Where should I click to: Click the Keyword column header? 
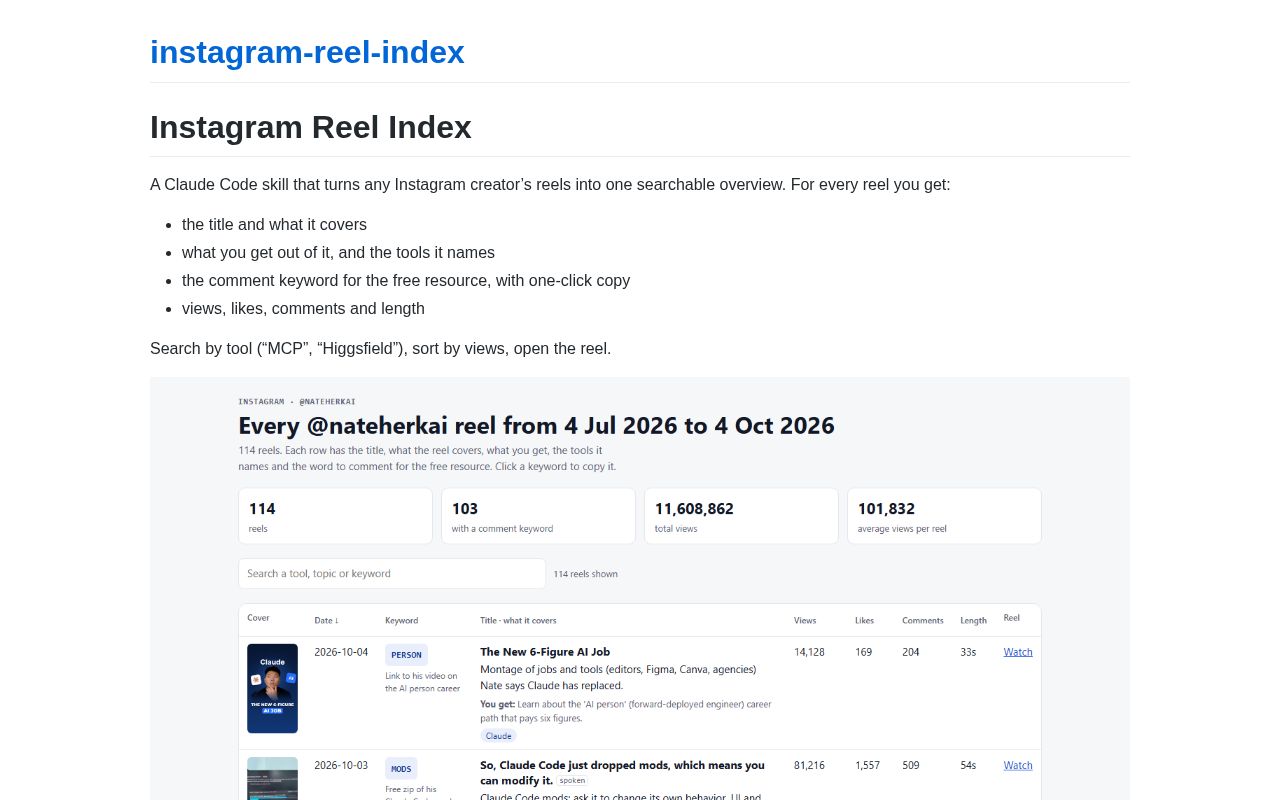pos(402,620)
